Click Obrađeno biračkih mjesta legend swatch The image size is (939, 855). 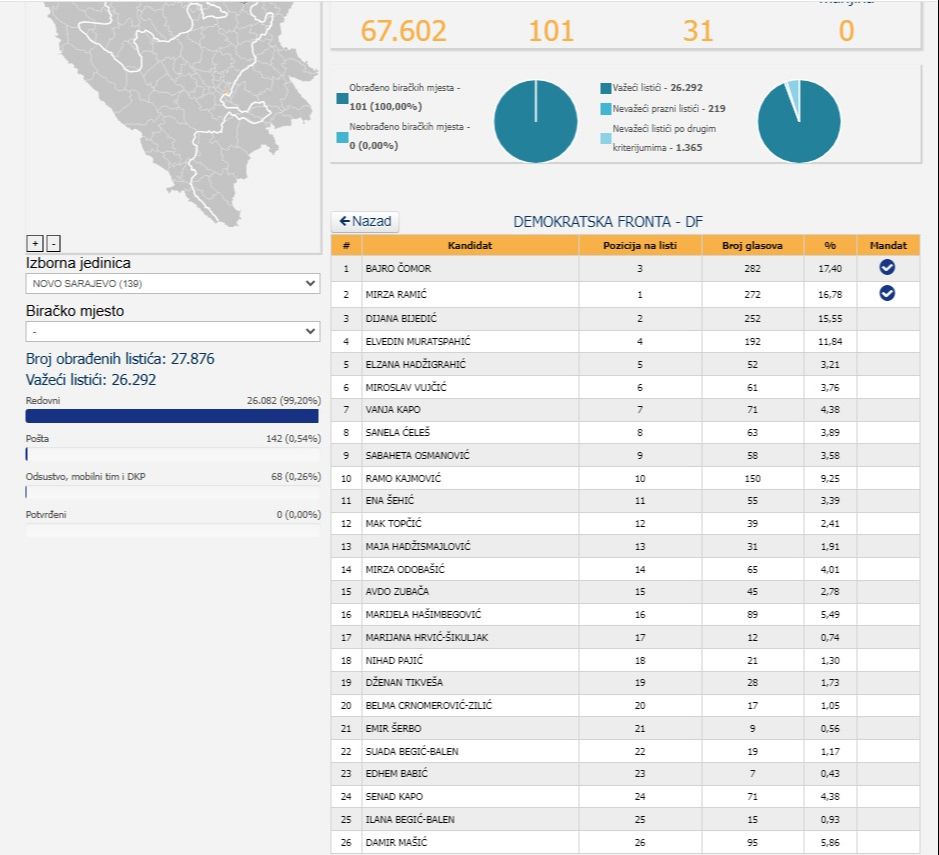coord(343,98)
